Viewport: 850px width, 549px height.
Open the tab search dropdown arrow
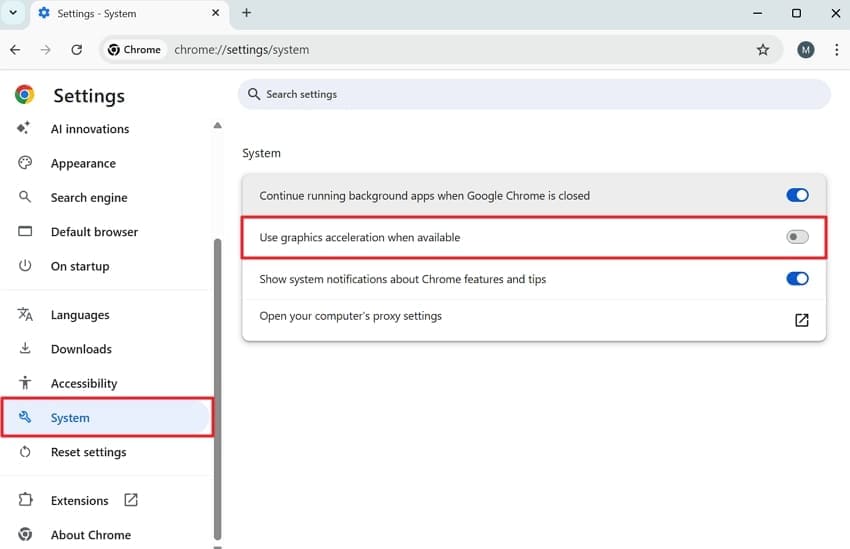[x=13, y=12]
